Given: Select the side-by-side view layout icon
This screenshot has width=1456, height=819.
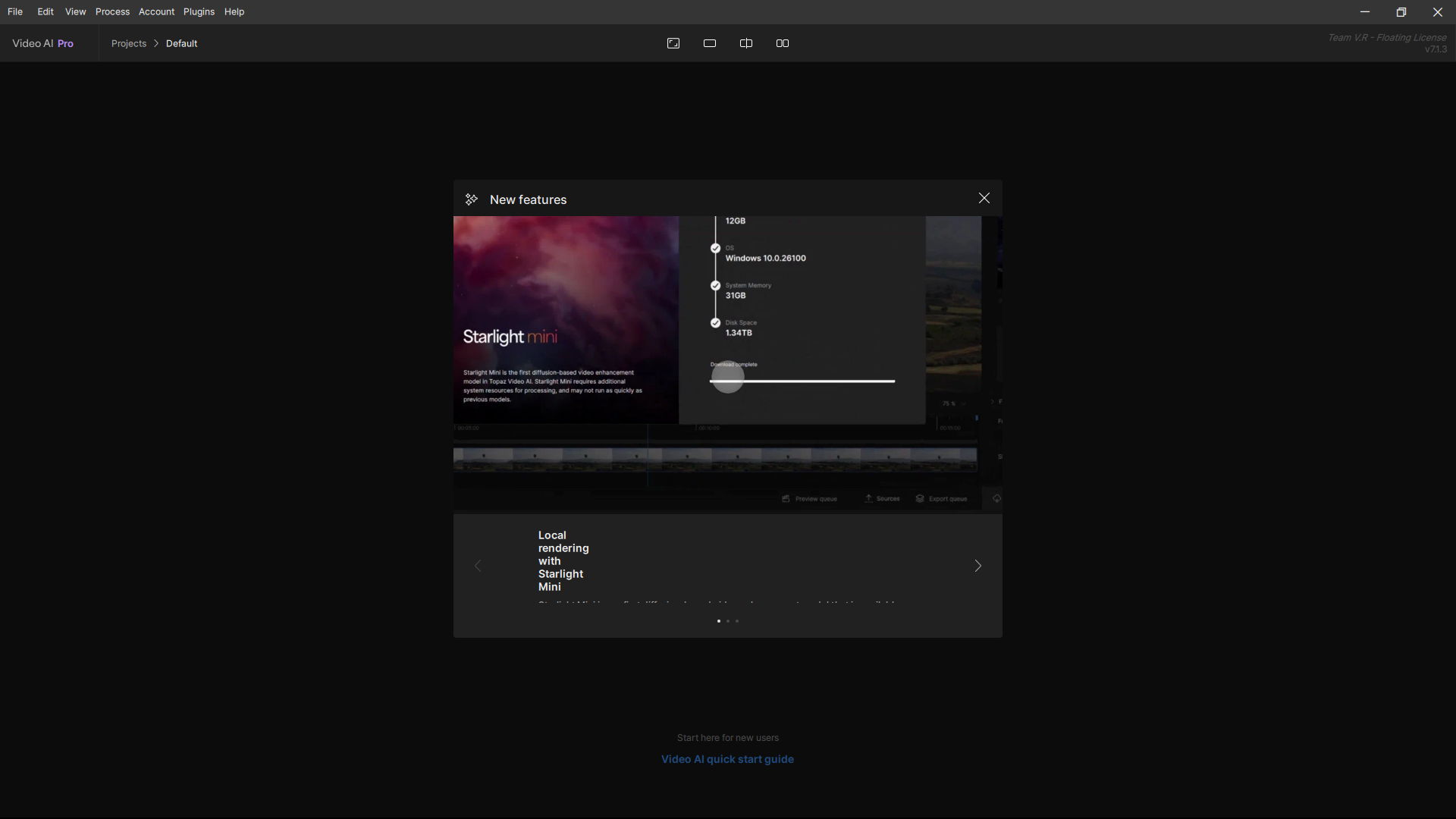Looking at the screenshot, I should point(783,43).
